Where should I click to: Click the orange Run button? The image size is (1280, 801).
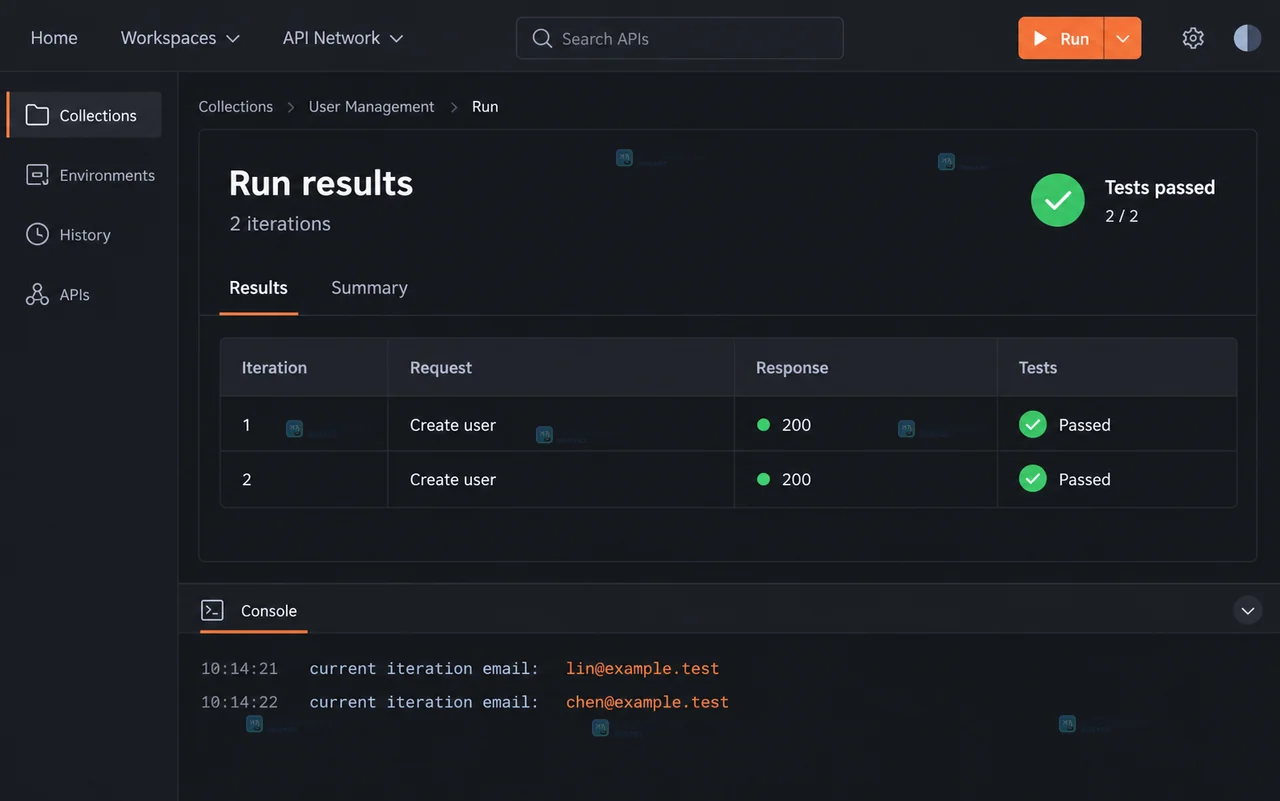[x=1061, y=38]
